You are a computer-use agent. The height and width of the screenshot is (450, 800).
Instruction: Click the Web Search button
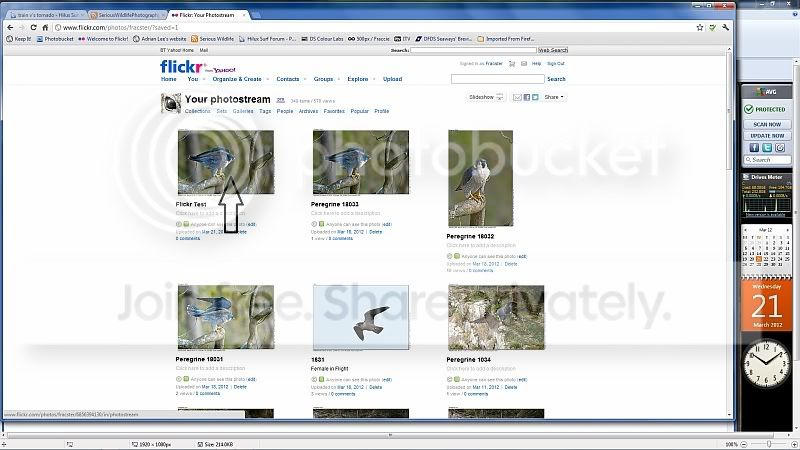coord(553,50)
